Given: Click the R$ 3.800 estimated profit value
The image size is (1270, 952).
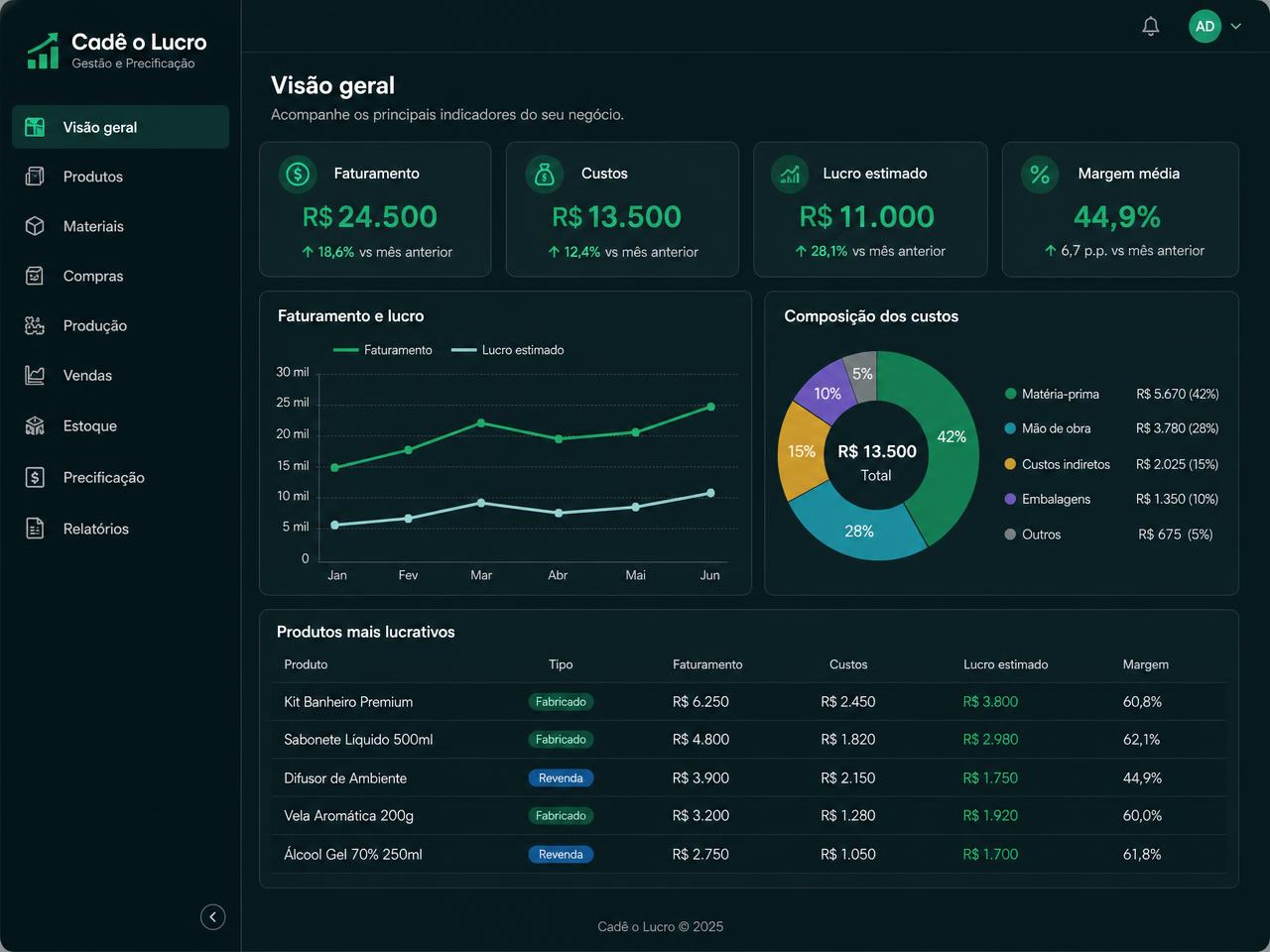Looking at the screenshot, I should 990,702.
